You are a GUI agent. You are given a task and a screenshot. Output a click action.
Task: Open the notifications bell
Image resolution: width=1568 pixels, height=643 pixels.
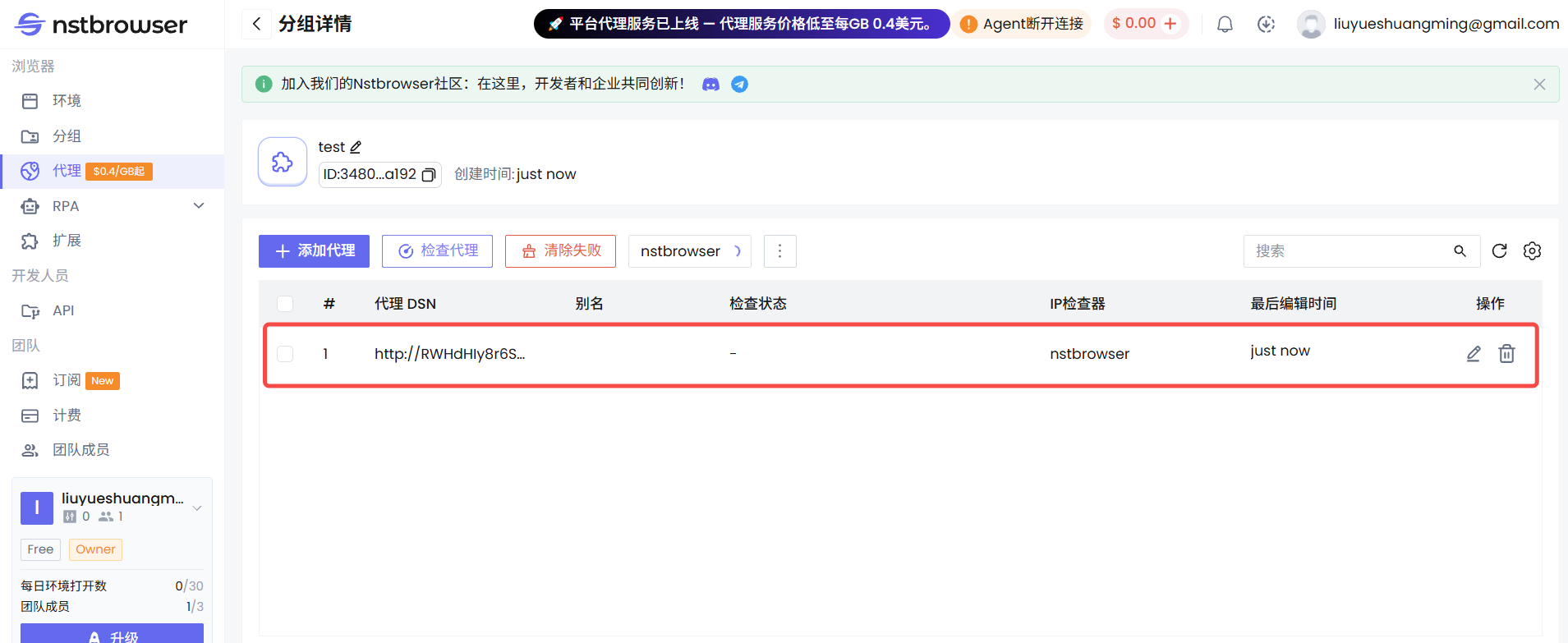pos(1225,24)
